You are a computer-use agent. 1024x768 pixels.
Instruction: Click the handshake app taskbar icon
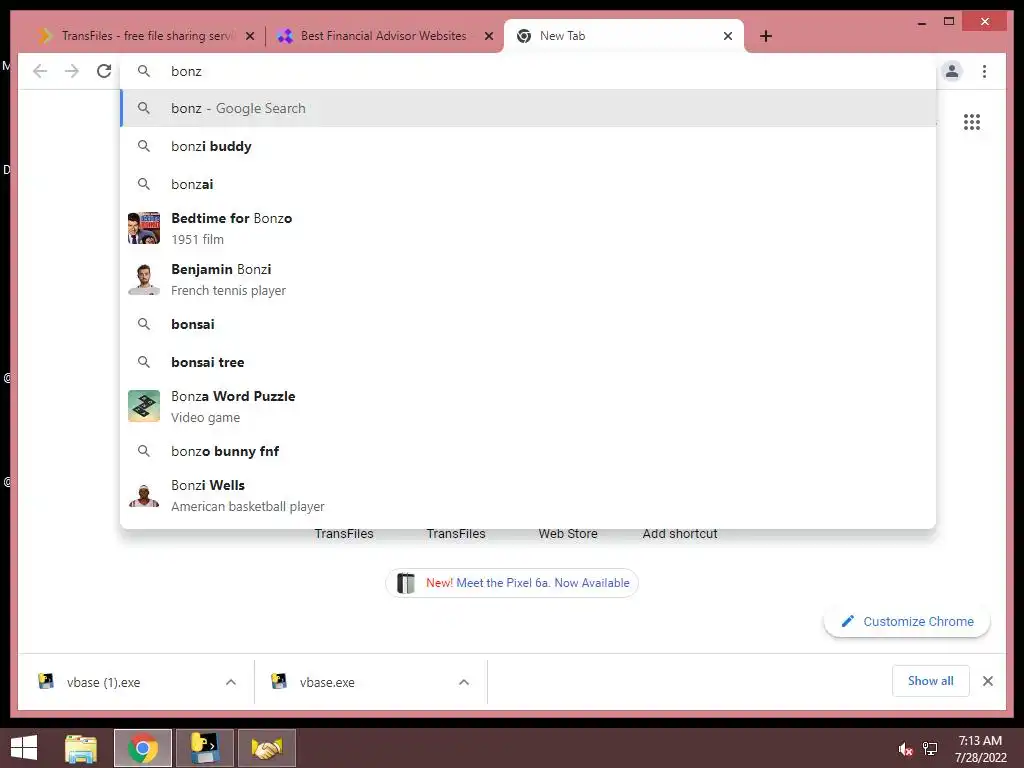pos(266,748)
